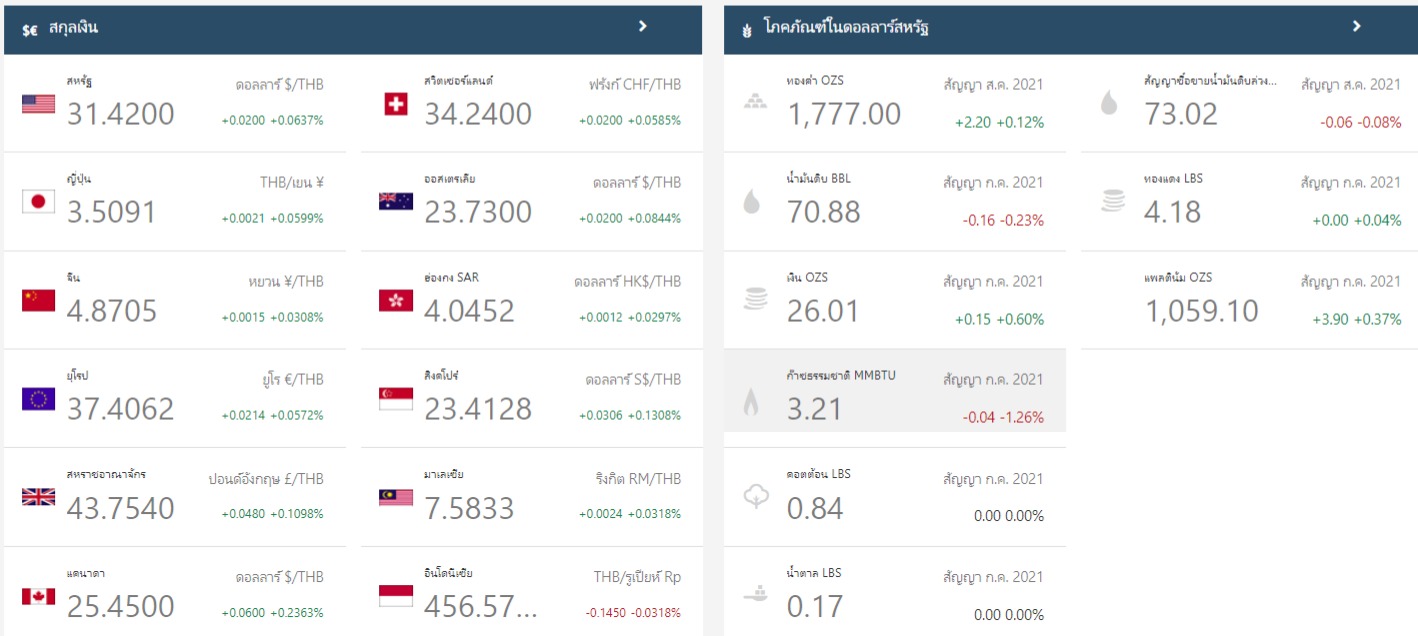
Task: Click the China flag icon
Action: (38, 300)
